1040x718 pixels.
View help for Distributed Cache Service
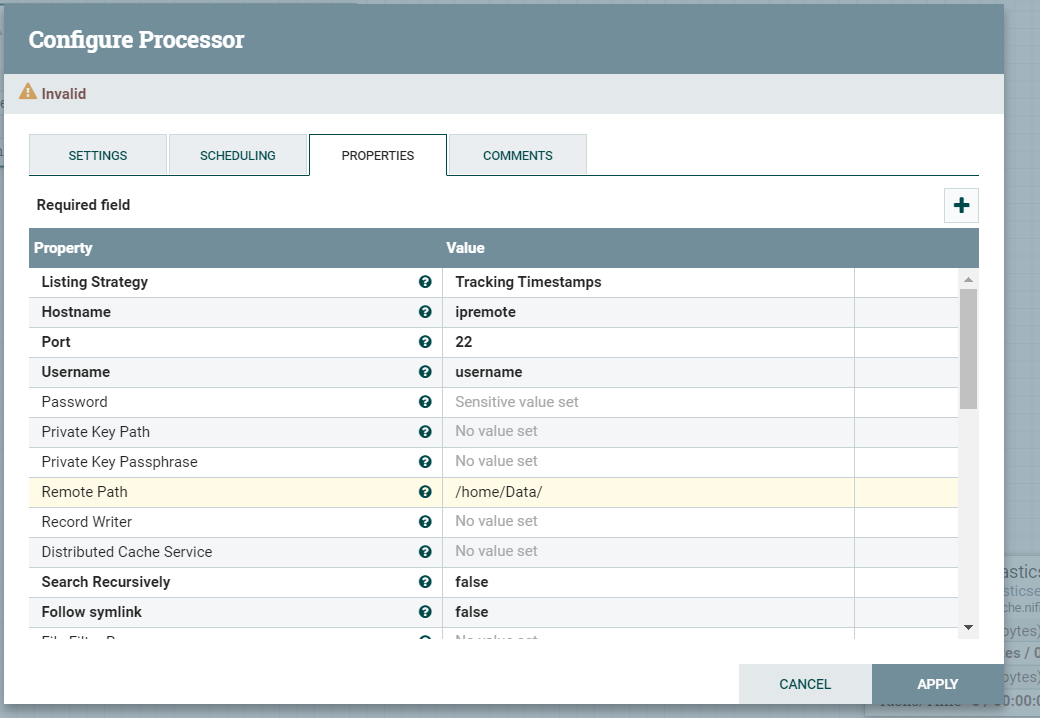425,552
